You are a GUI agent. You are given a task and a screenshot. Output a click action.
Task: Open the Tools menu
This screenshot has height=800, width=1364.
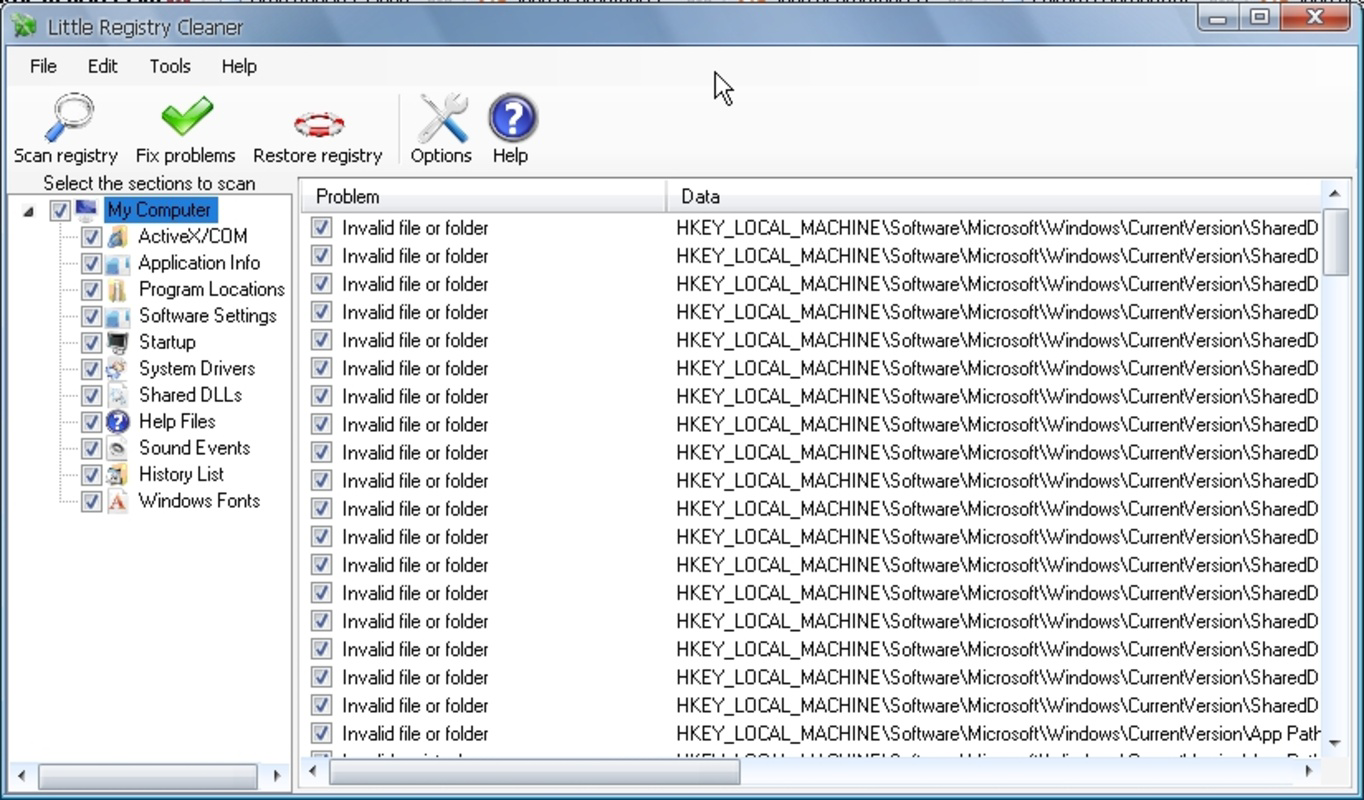(170, 66)
